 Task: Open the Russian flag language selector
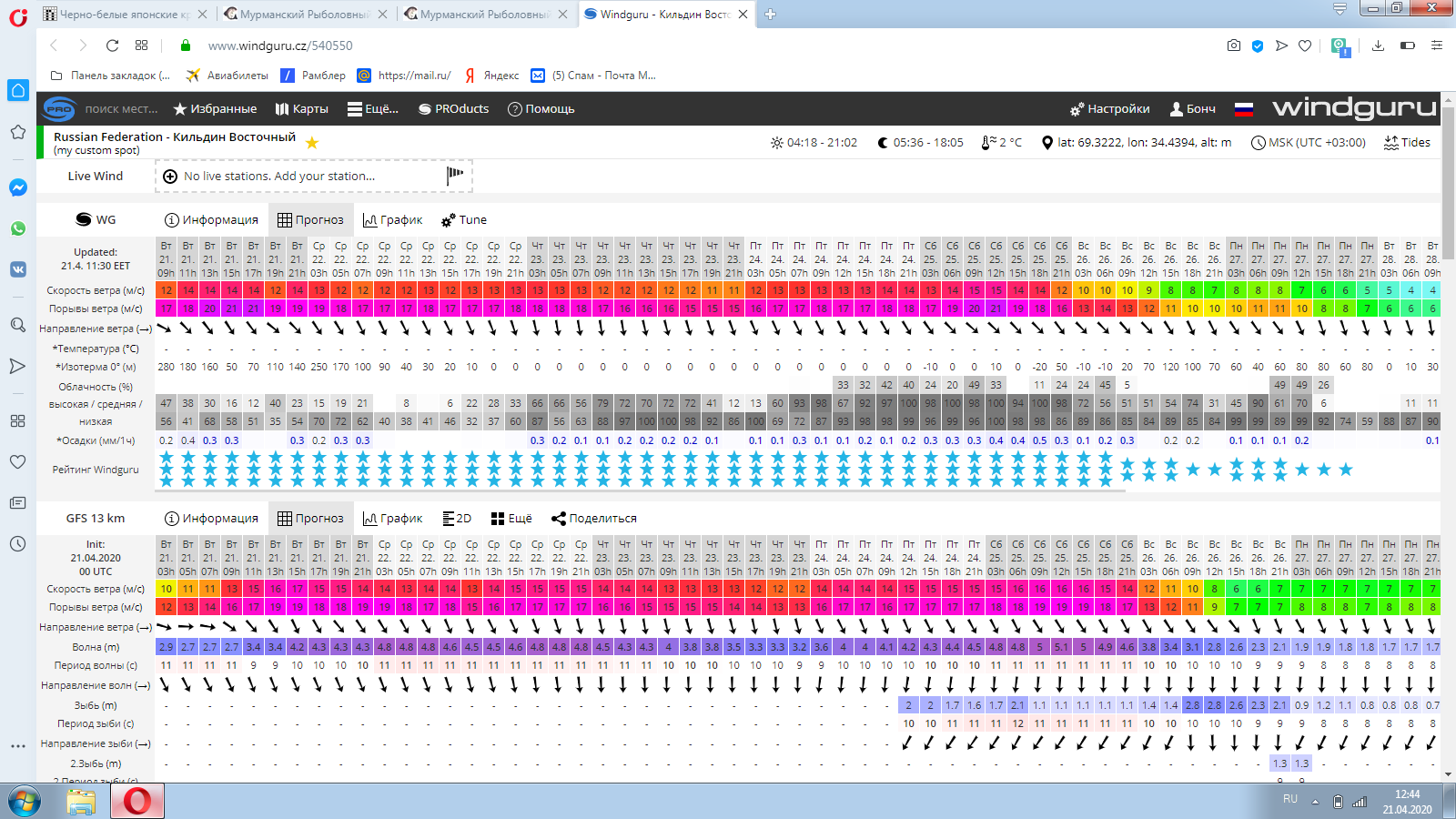(1243, 109)
